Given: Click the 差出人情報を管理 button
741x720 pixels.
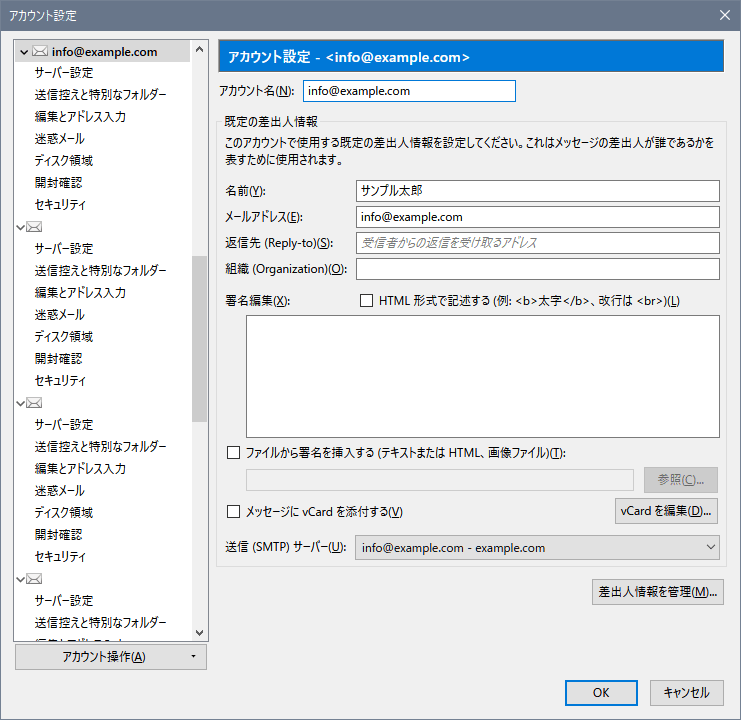Looking at the screenshot, I should [x=657, y=591].
